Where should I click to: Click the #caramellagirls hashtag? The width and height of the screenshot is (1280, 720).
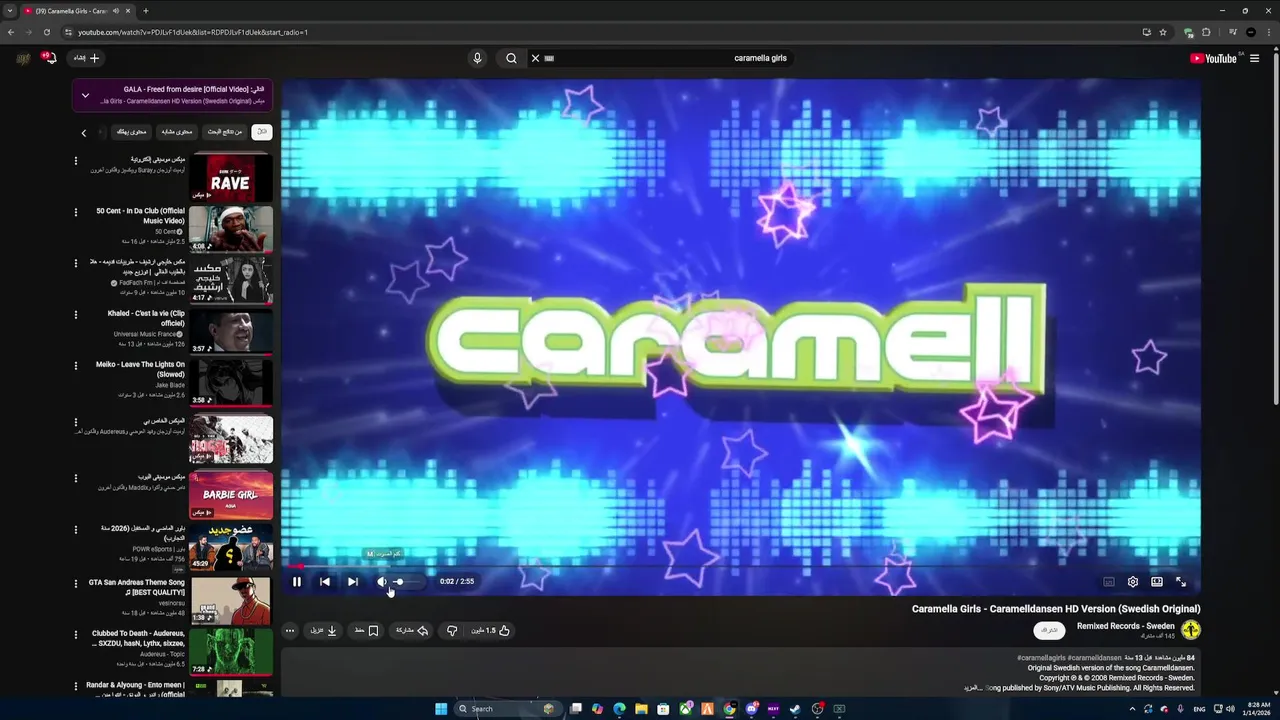point(1042,658)
